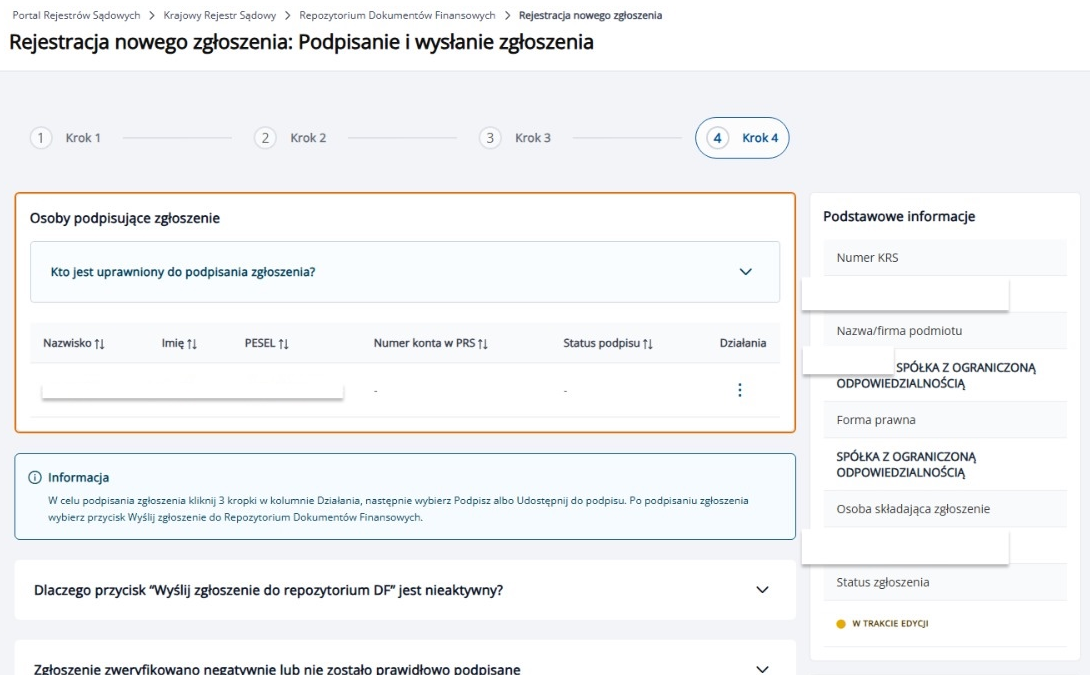
Task: Click the Numer KRS label
Action: [x=868, y=258]
